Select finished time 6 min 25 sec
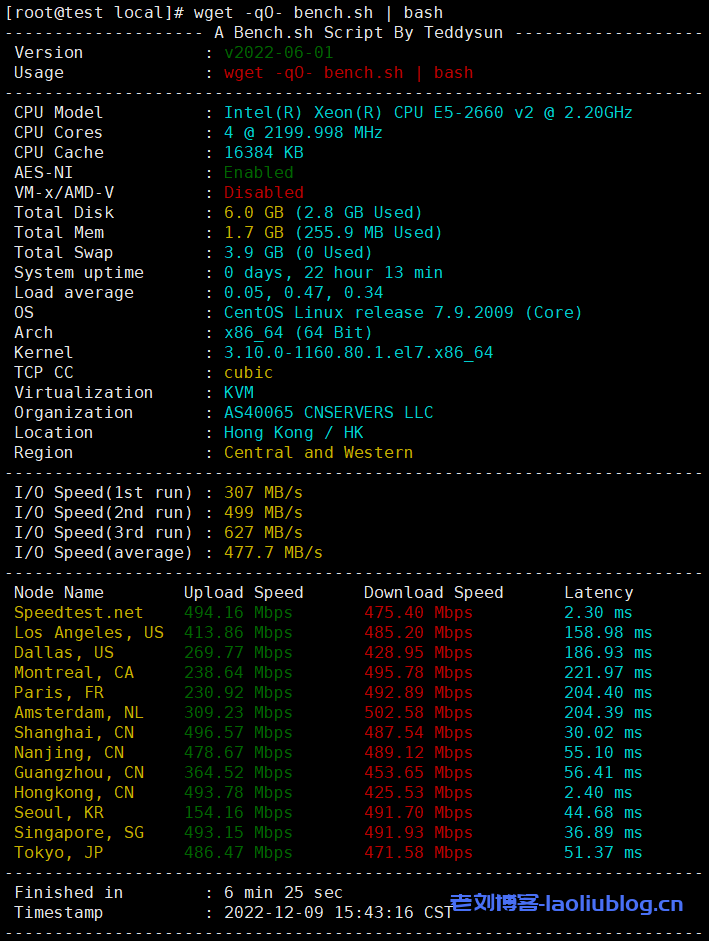This screenshot has width=709, height=941. point(283,893)
